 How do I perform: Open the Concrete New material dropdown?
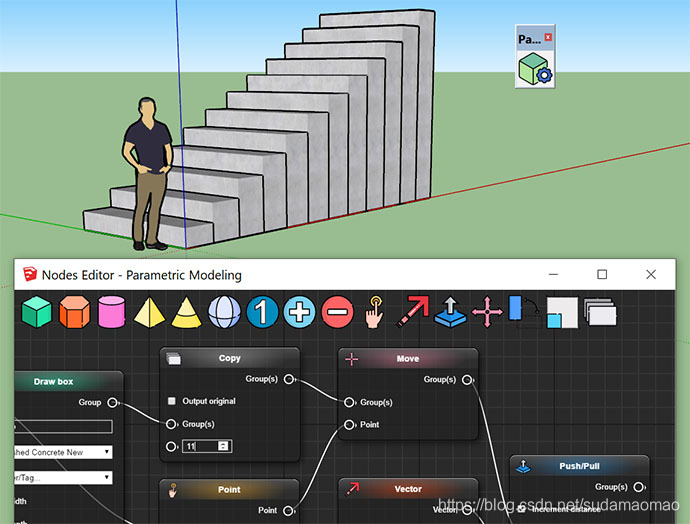click(x=63, y=452)
